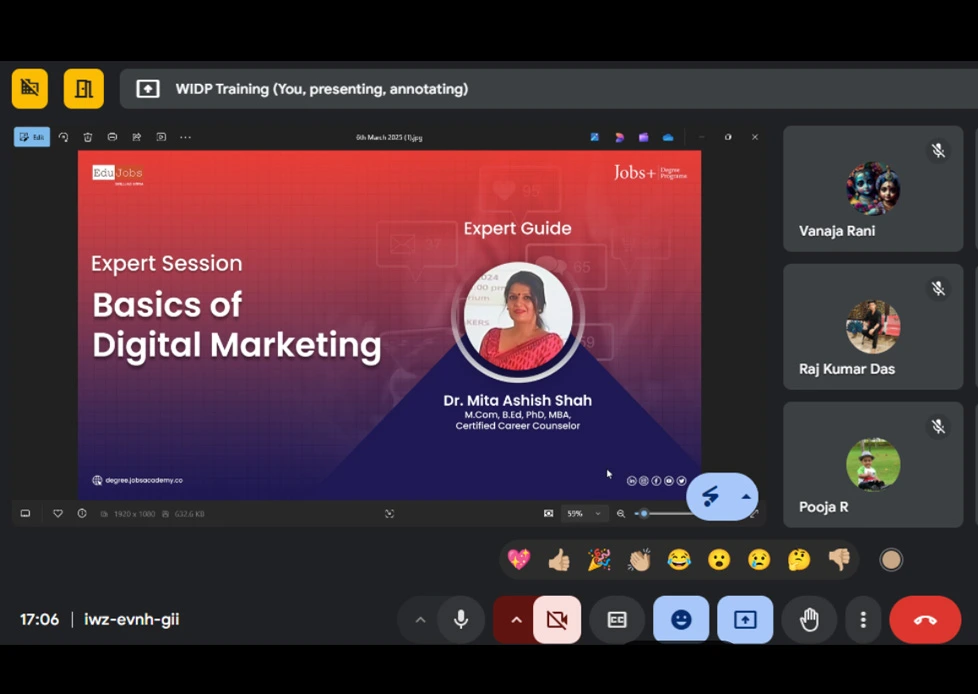978x694 pixels.
Task: Click the presentation icon beside WIDP Training
Action: [148, 89]
